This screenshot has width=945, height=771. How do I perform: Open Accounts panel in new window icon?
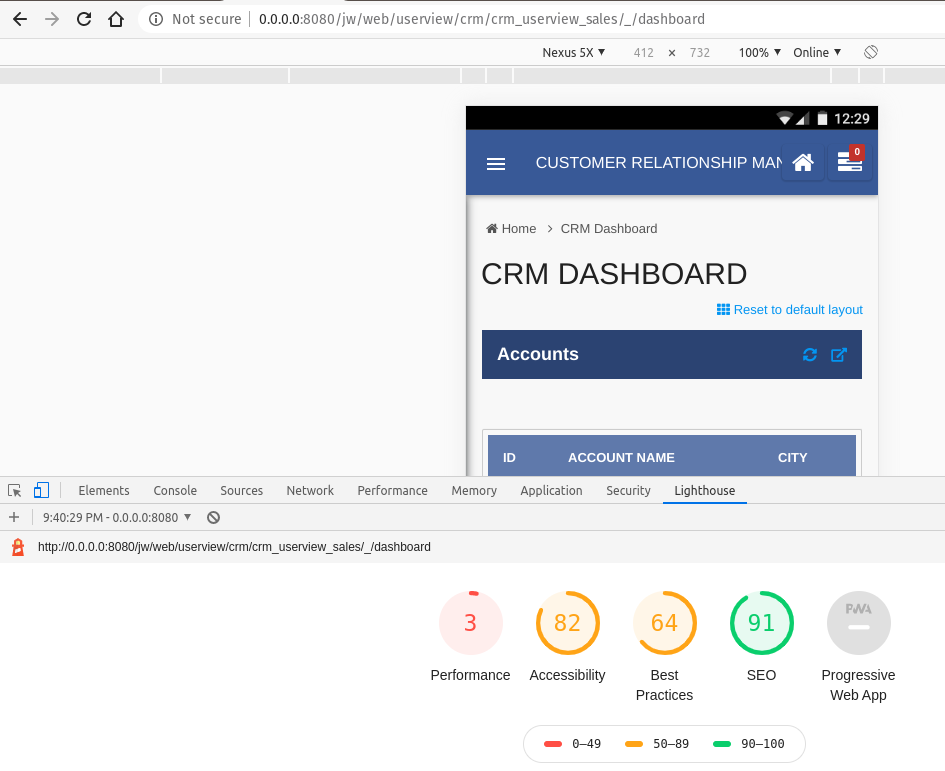[x=839, y=355]
